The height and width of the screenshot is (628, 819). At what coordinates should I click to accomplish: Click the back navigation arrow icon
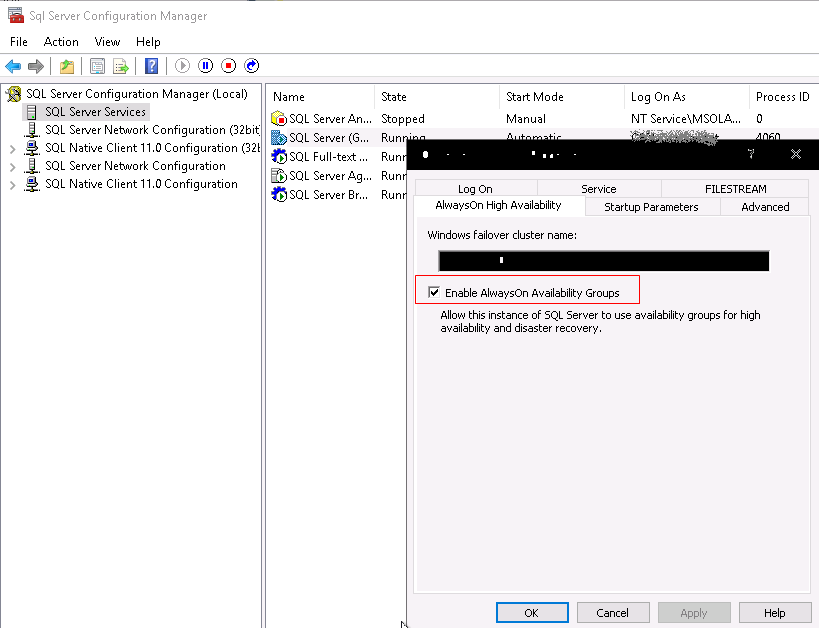(13, 66)
